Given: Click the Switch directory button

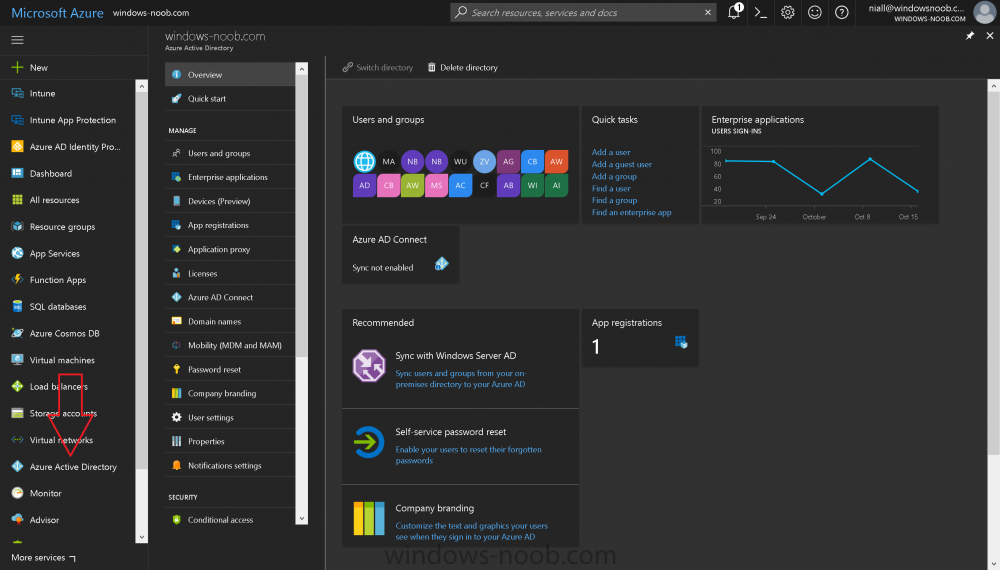Looking at the screenshot, I should coord(378,68).
